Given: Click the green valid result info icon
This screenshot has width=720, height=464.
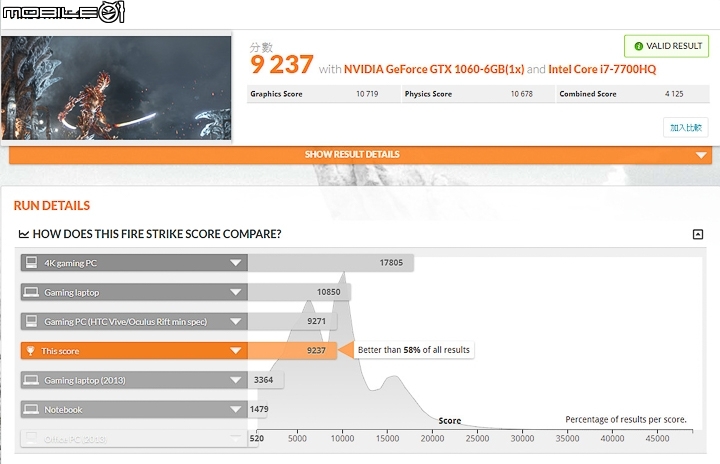Looking at the screenshot, I should coord(638,46).
